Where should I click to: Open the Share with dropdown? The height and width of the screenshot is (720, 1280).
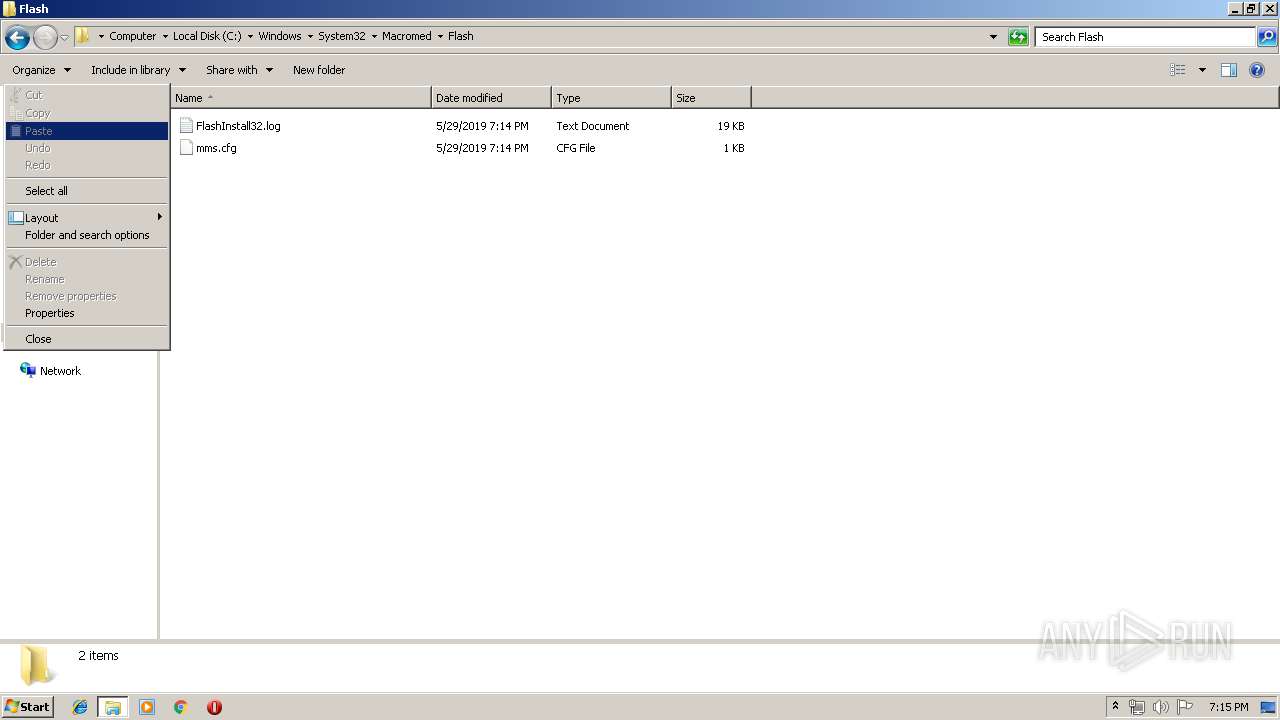(x=239, y=70)
